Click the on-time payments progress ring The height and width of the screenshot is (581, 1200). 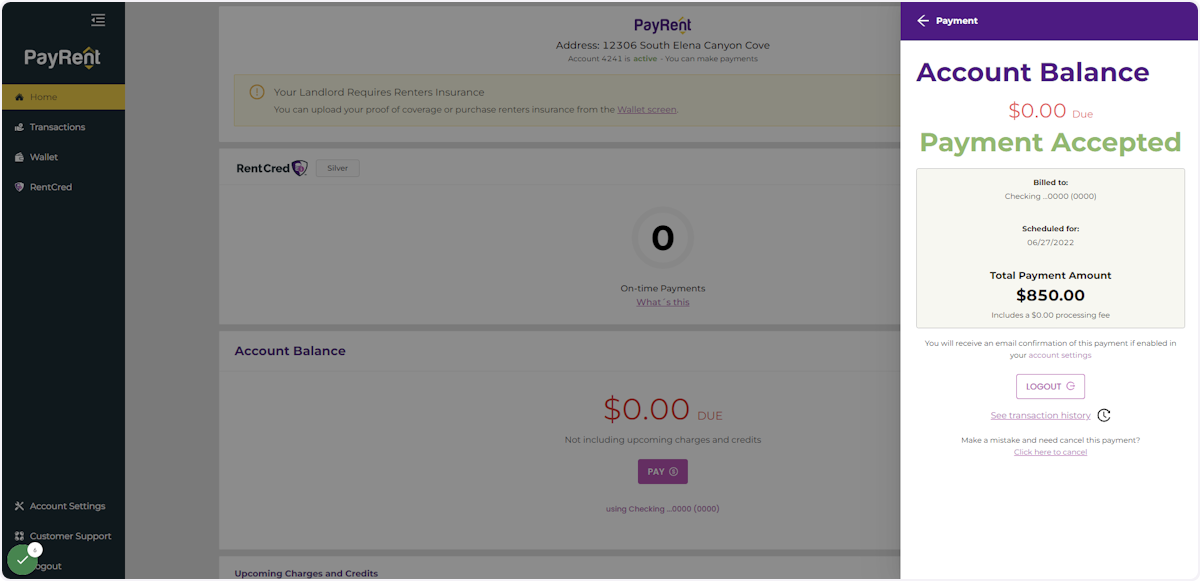click(663, 238)
